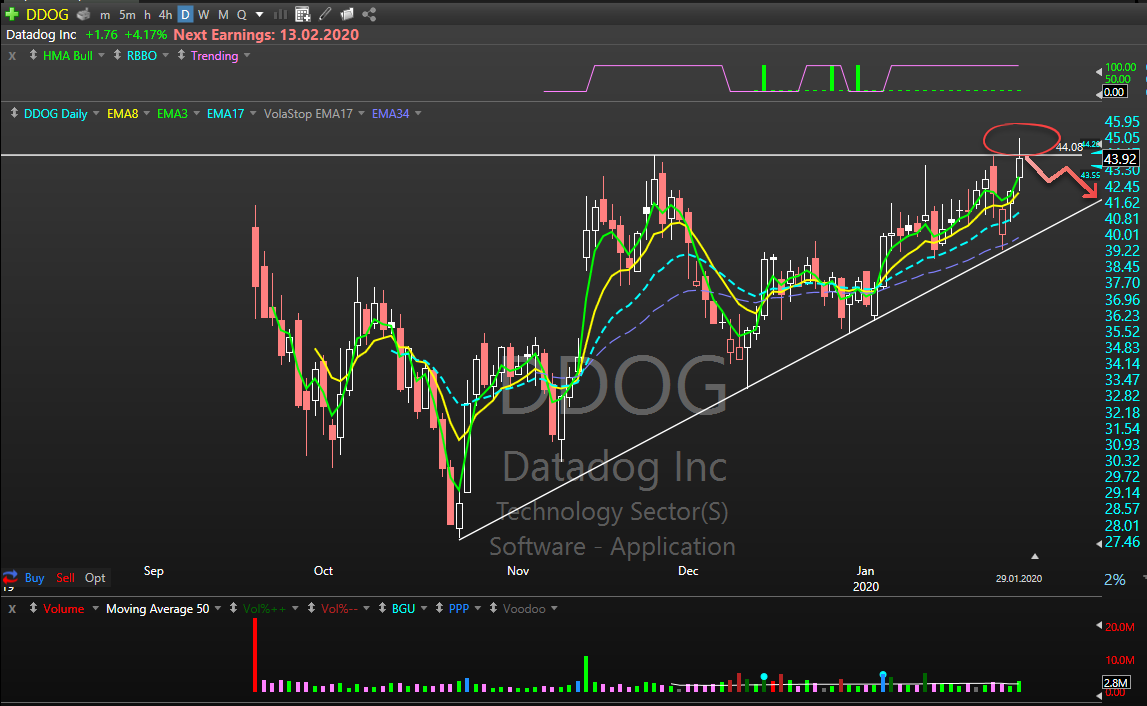
Task: Click the chart style bars icon
Action: coord(281,15)
